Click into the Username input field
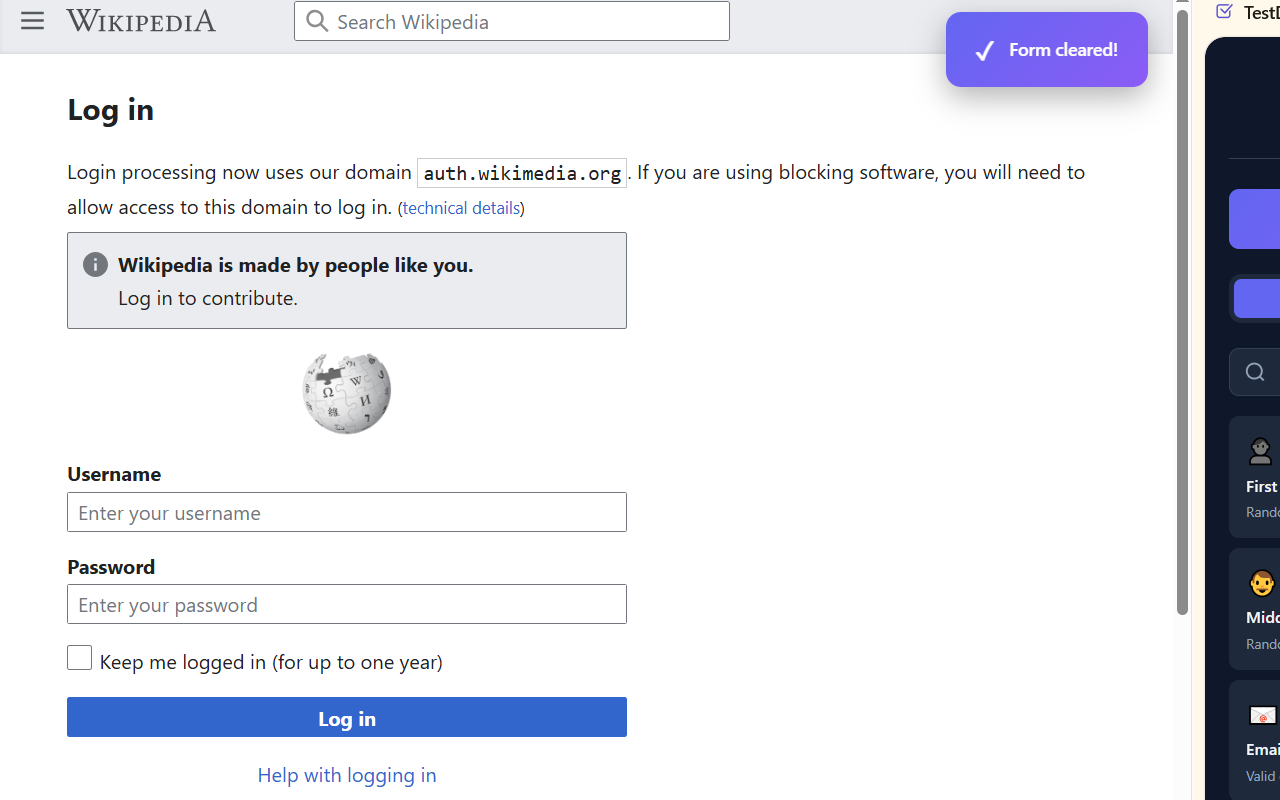Image resolution: width=1280 pixels, height=800 pixels. 347,512
